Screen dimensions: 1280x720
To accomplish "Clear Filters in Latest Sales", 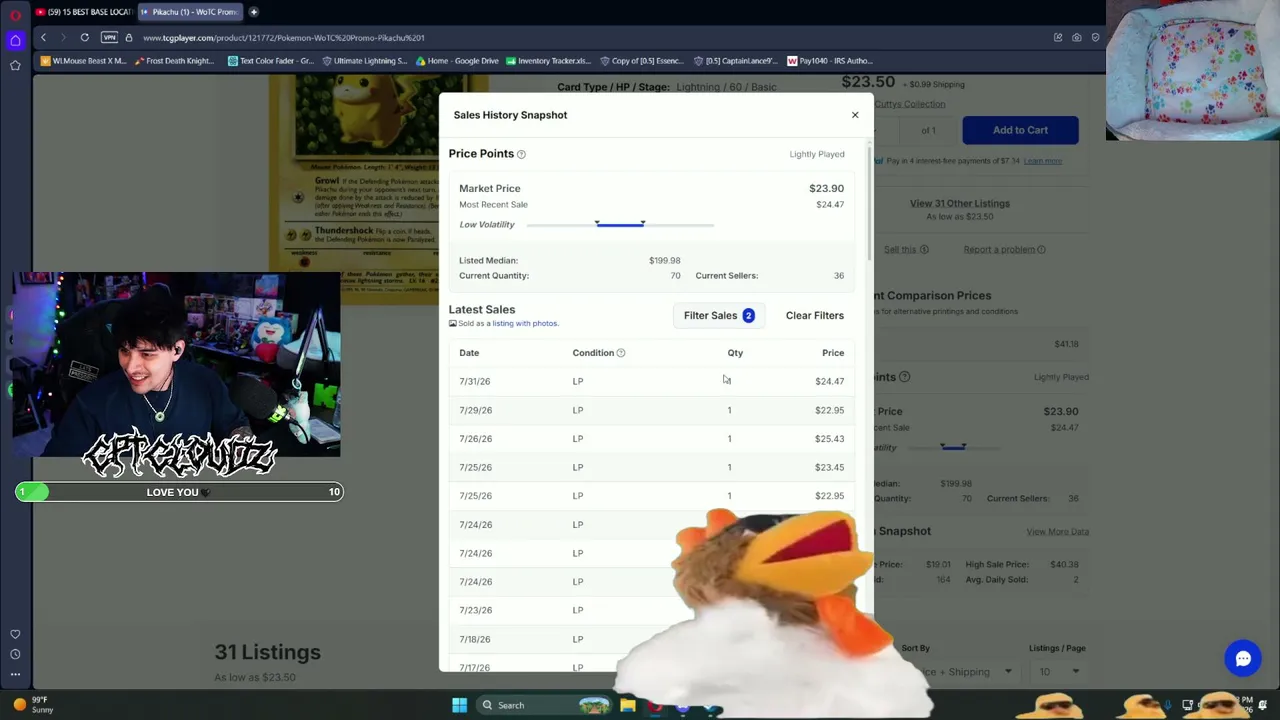I will click(x=815, y=316).
